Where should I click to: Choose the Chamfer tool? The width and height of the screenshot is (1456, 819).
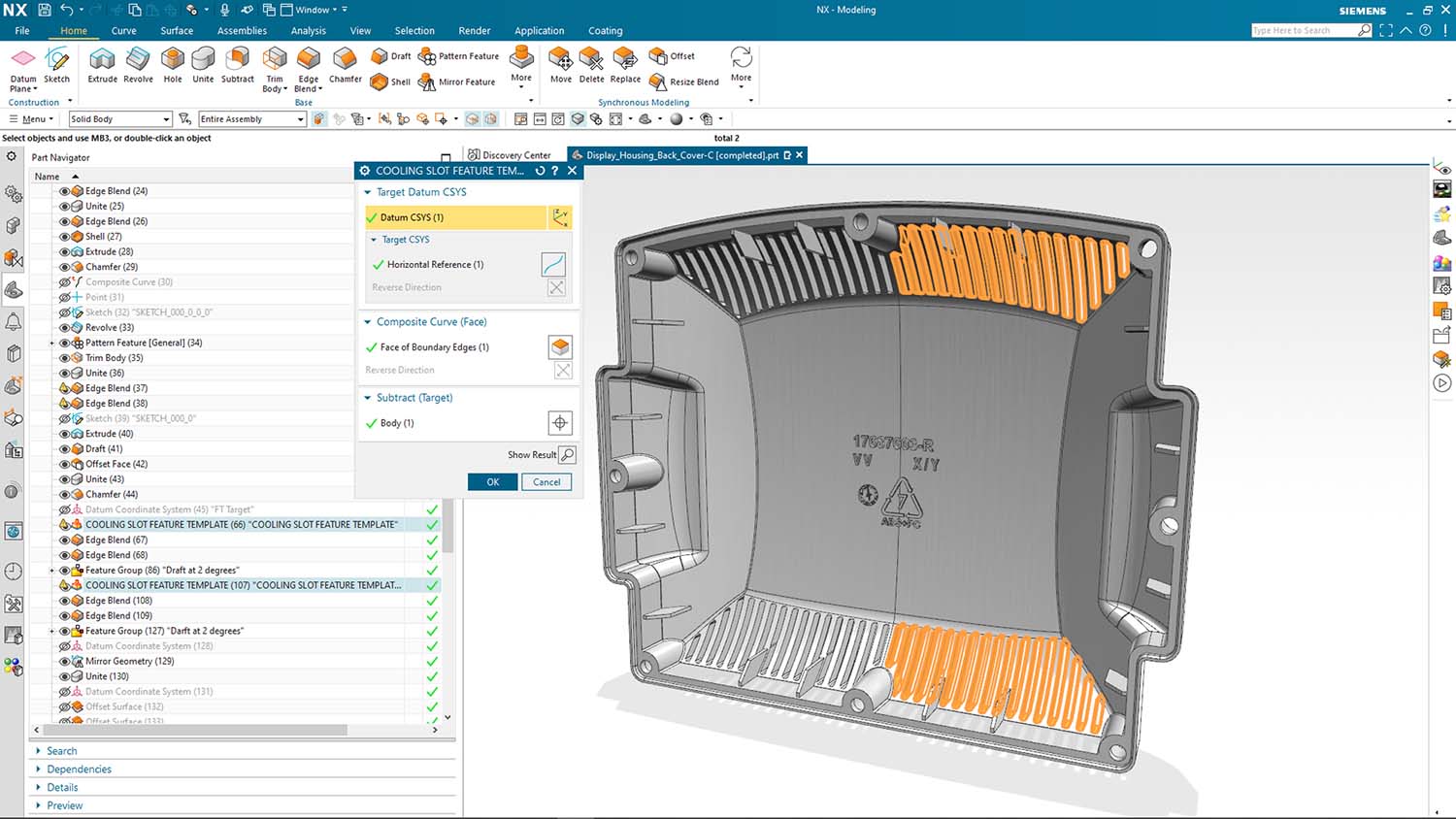[345, 64]
